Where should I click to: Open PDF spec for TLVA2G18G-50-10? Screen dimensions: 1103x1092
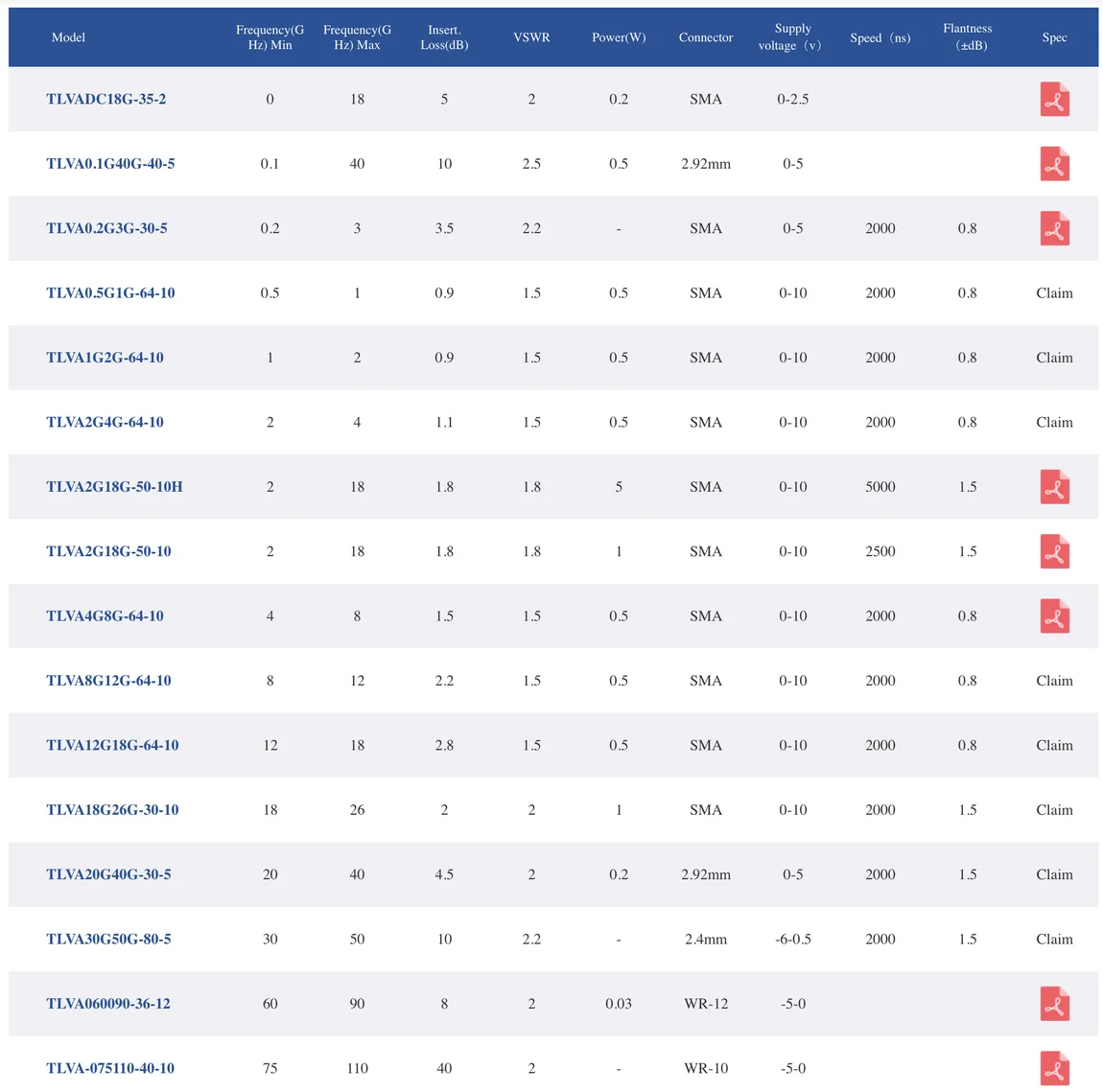click(x=1054, y=552)
